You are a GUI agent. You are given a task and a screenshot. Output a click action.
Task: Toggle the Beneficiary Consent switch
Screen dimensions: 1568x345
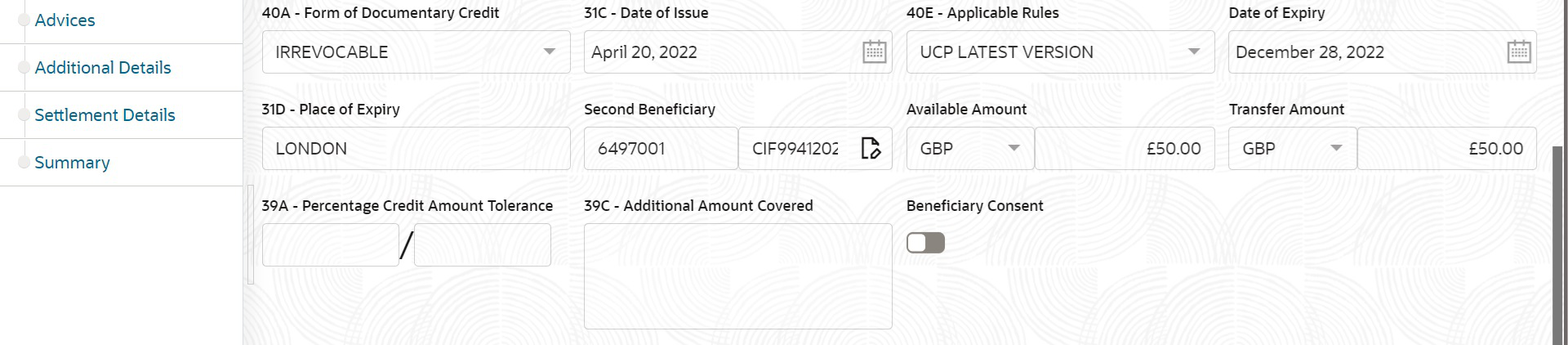pos(925,243)
